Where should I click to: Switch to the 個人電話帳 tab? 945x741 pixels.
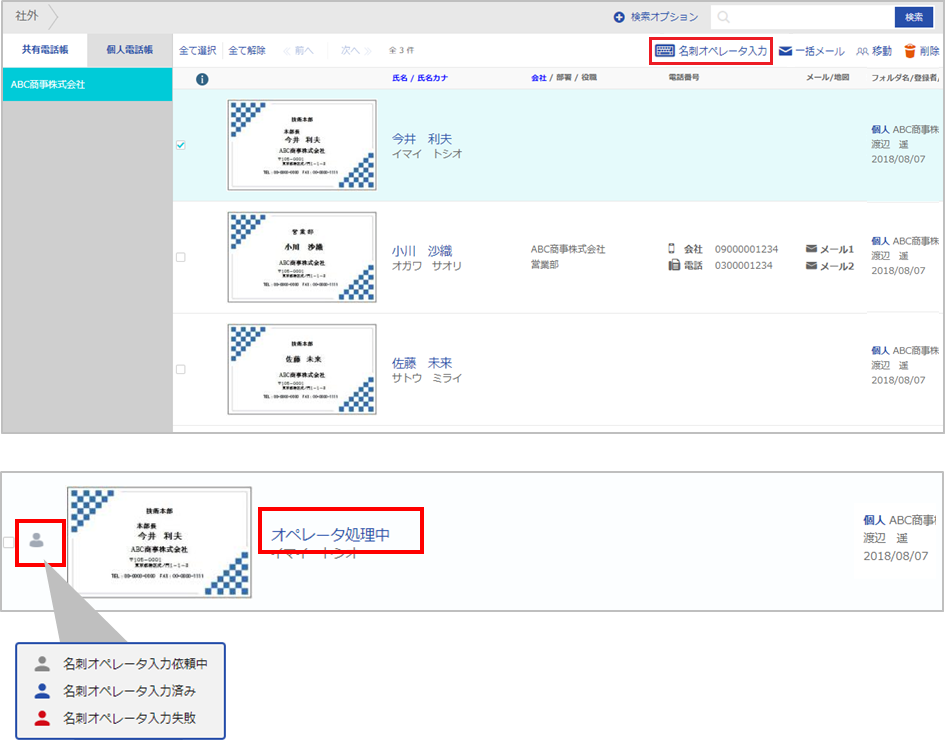coord(130,50)
